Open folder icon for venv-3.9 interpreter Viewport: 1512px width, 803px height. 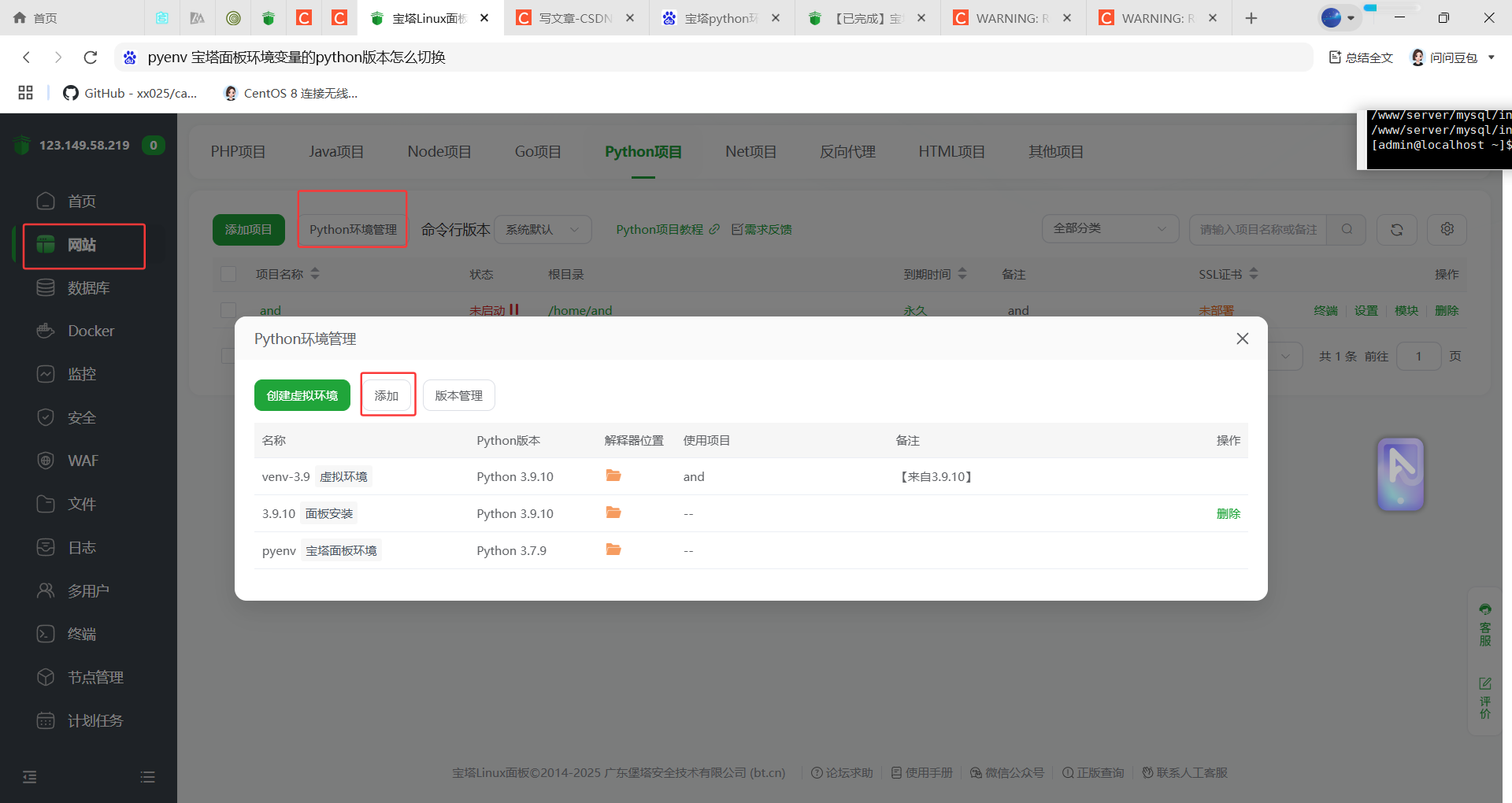click(x=613, y=476)
